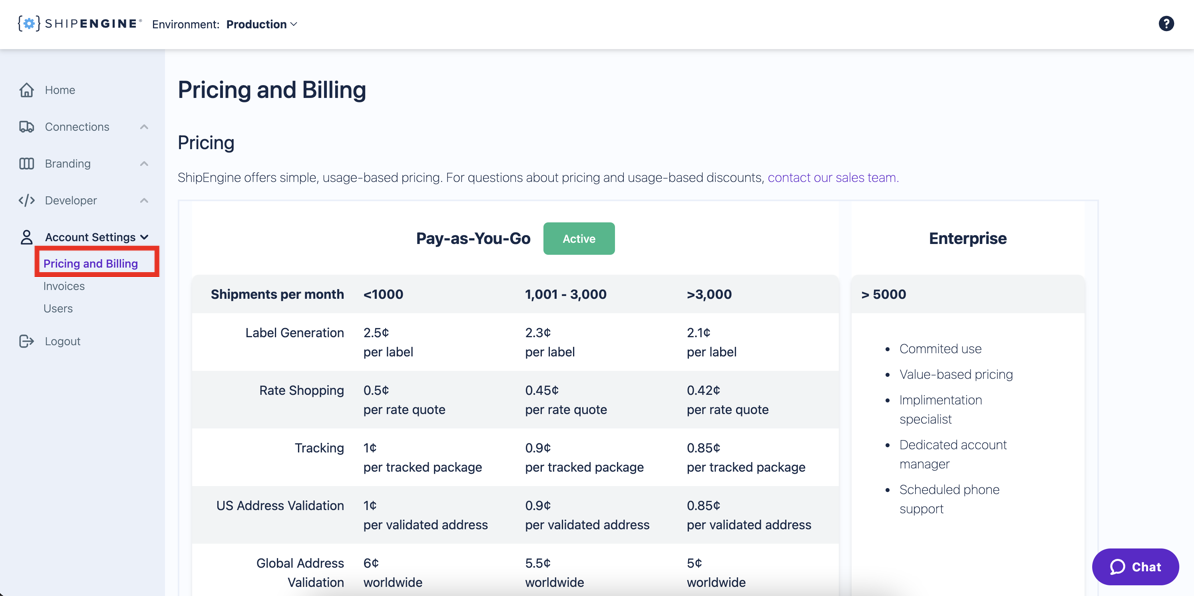Click the 5¢ worldwide price
Viewport: 1194px width, 596px height.
[716, 573]
